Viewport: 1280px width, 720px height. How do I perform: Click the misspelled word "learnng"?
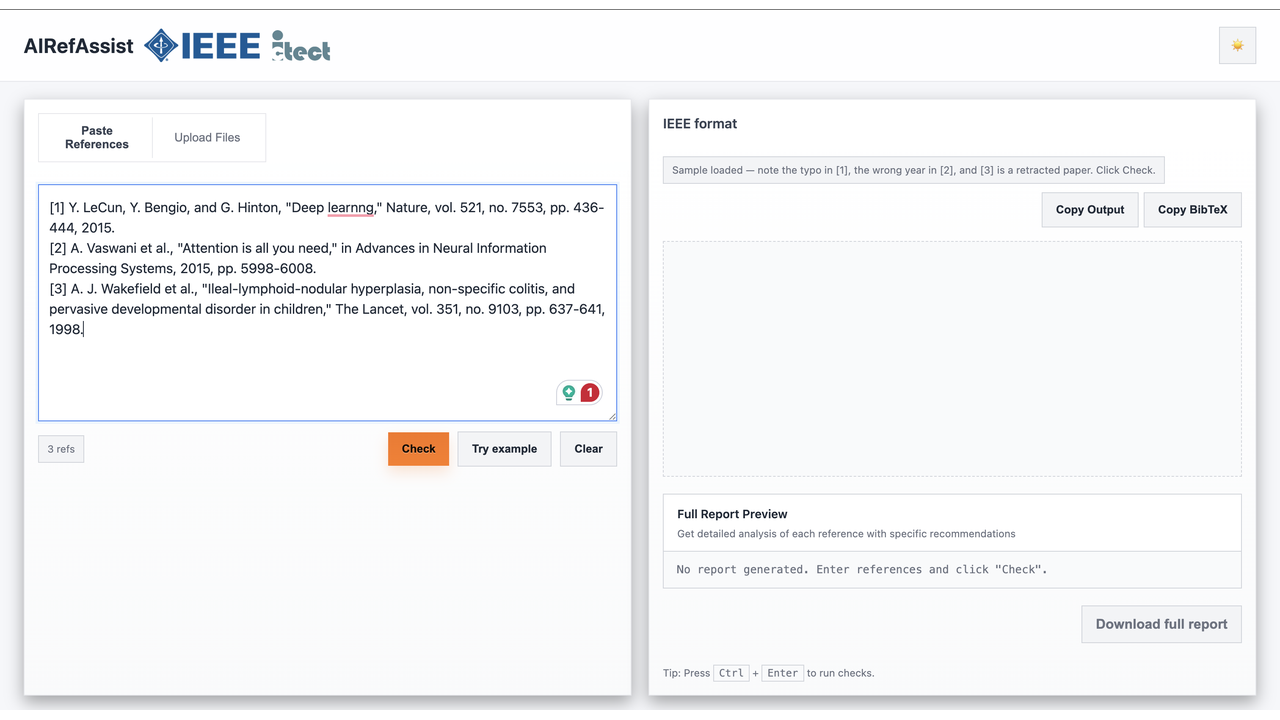coord(350,208)
